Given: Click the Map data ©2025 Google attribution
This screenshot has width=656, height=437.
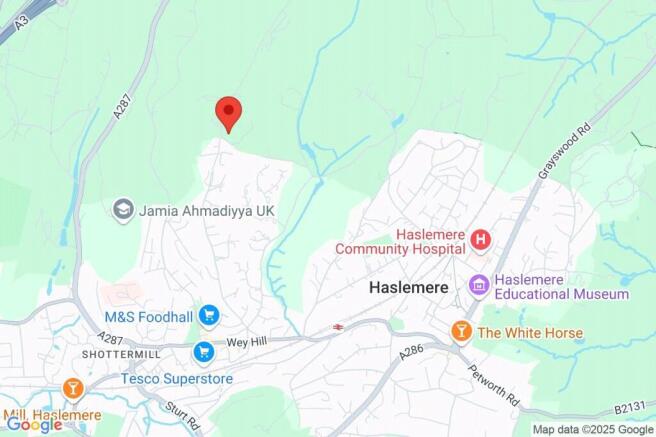Looking at the screenshot, I should tap(593, 429).
